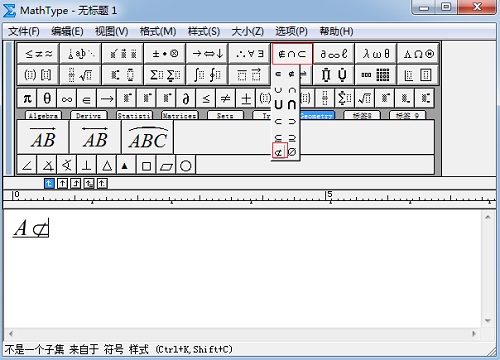Image resolution: width=500 pixels, height=360 pixels.
Task: Select the right-justified tab stop button
Action: pyautogui.click(x=76, y=183)
